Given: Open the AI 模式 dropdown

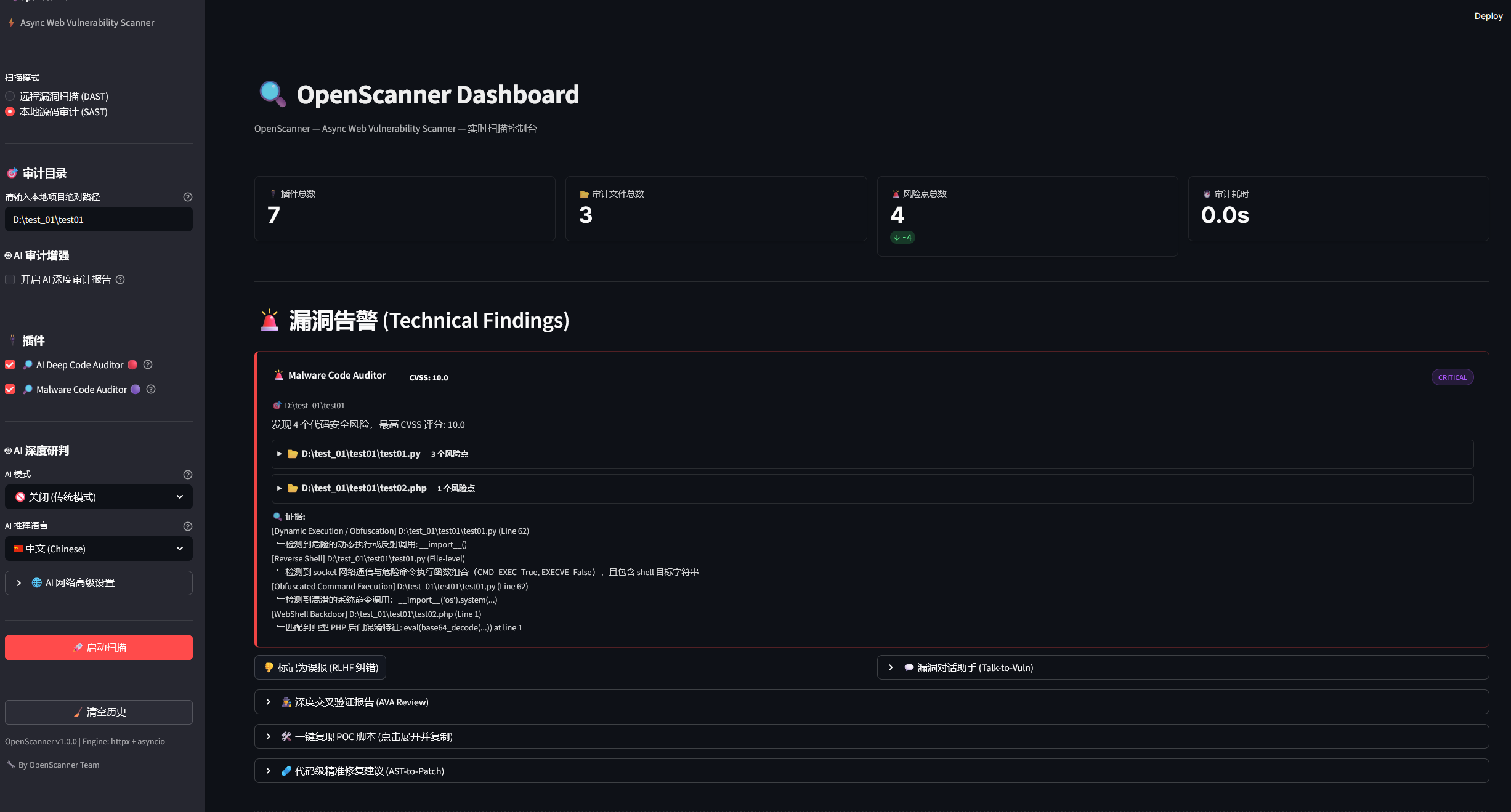Looking at the screenshot, I should (x=99, y=497).
